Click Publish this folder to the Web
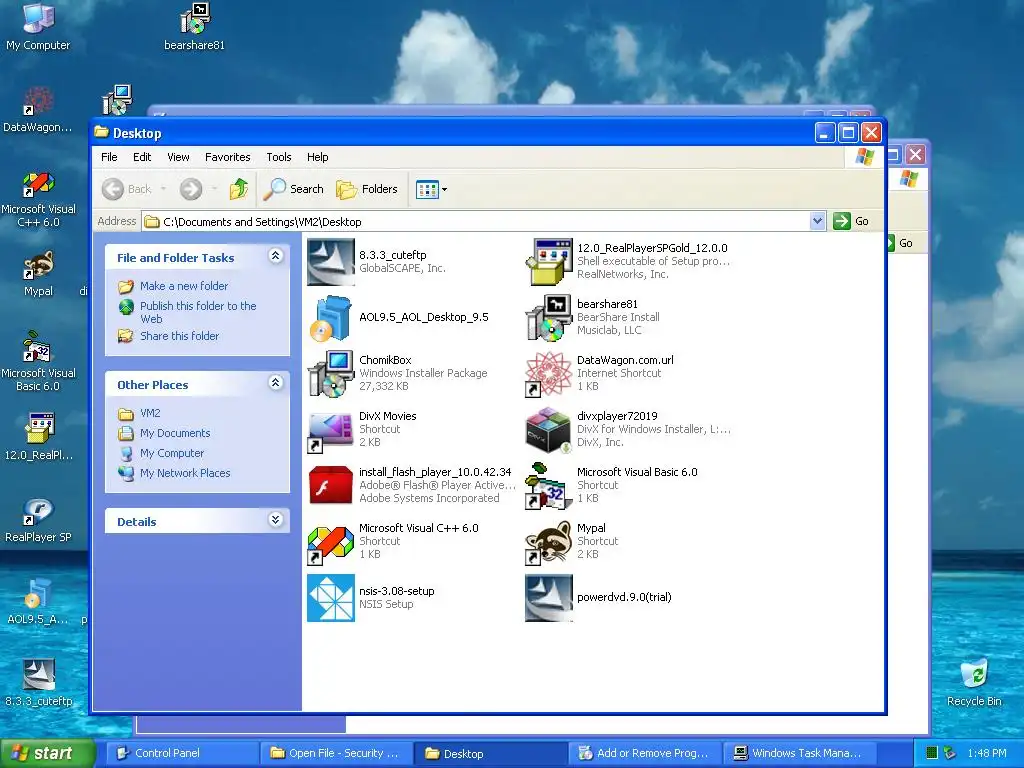1024x768 pixels. click(x=198, y=312)
